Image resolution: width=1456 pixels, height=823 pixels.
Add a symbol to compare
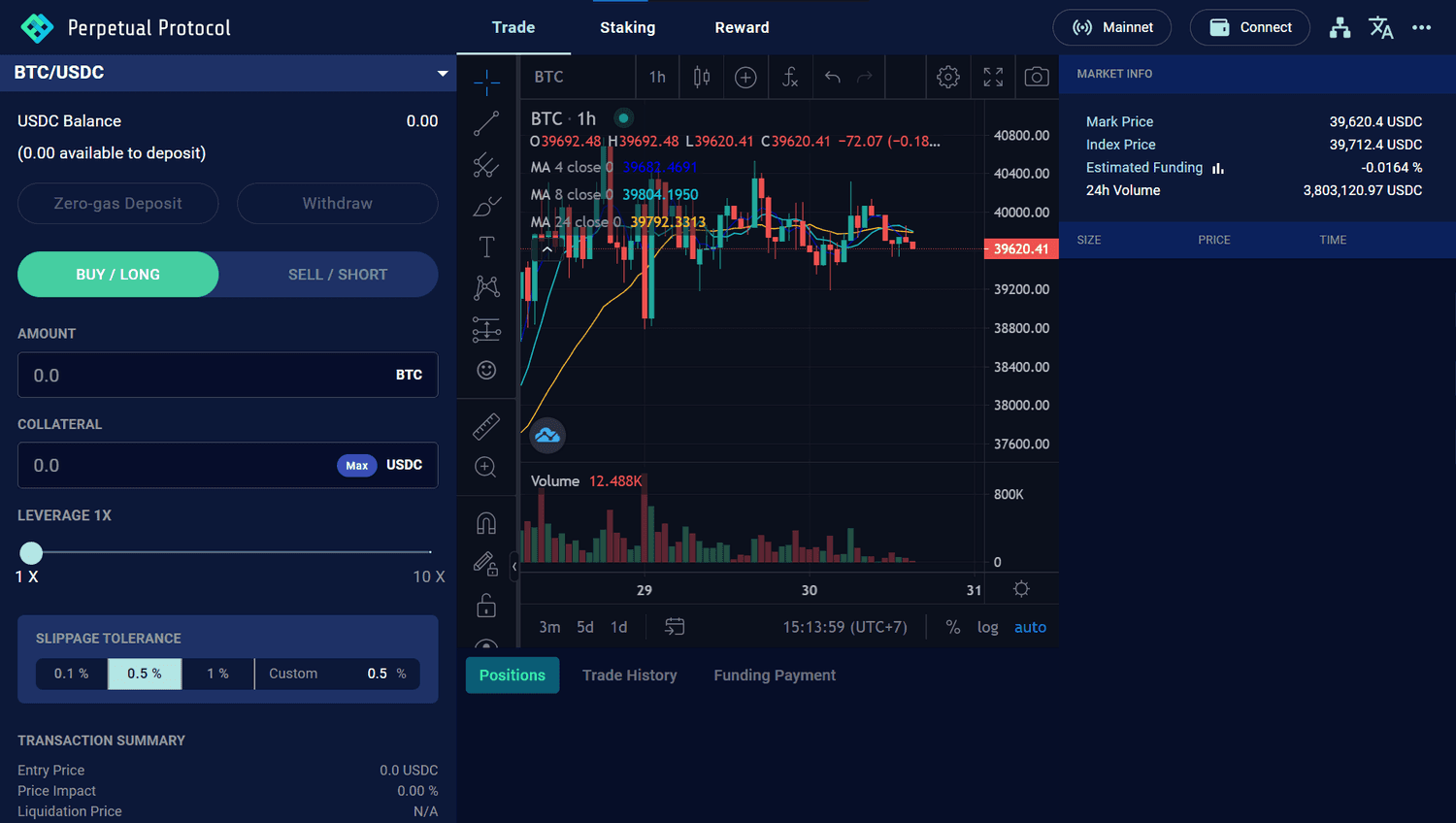tap(745, 77)
